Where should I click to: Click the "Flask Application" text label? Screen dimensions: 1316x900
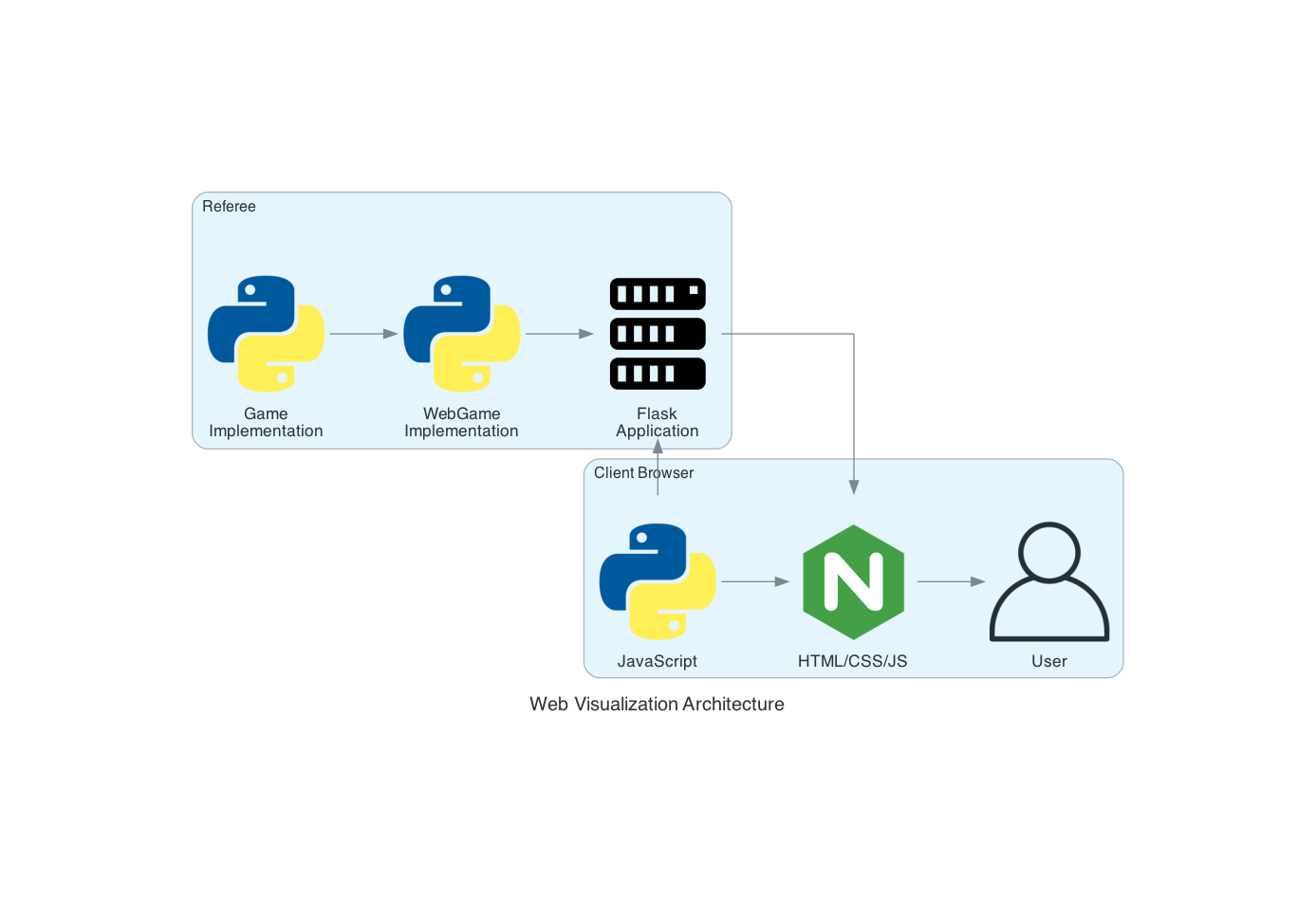point(658,422)
